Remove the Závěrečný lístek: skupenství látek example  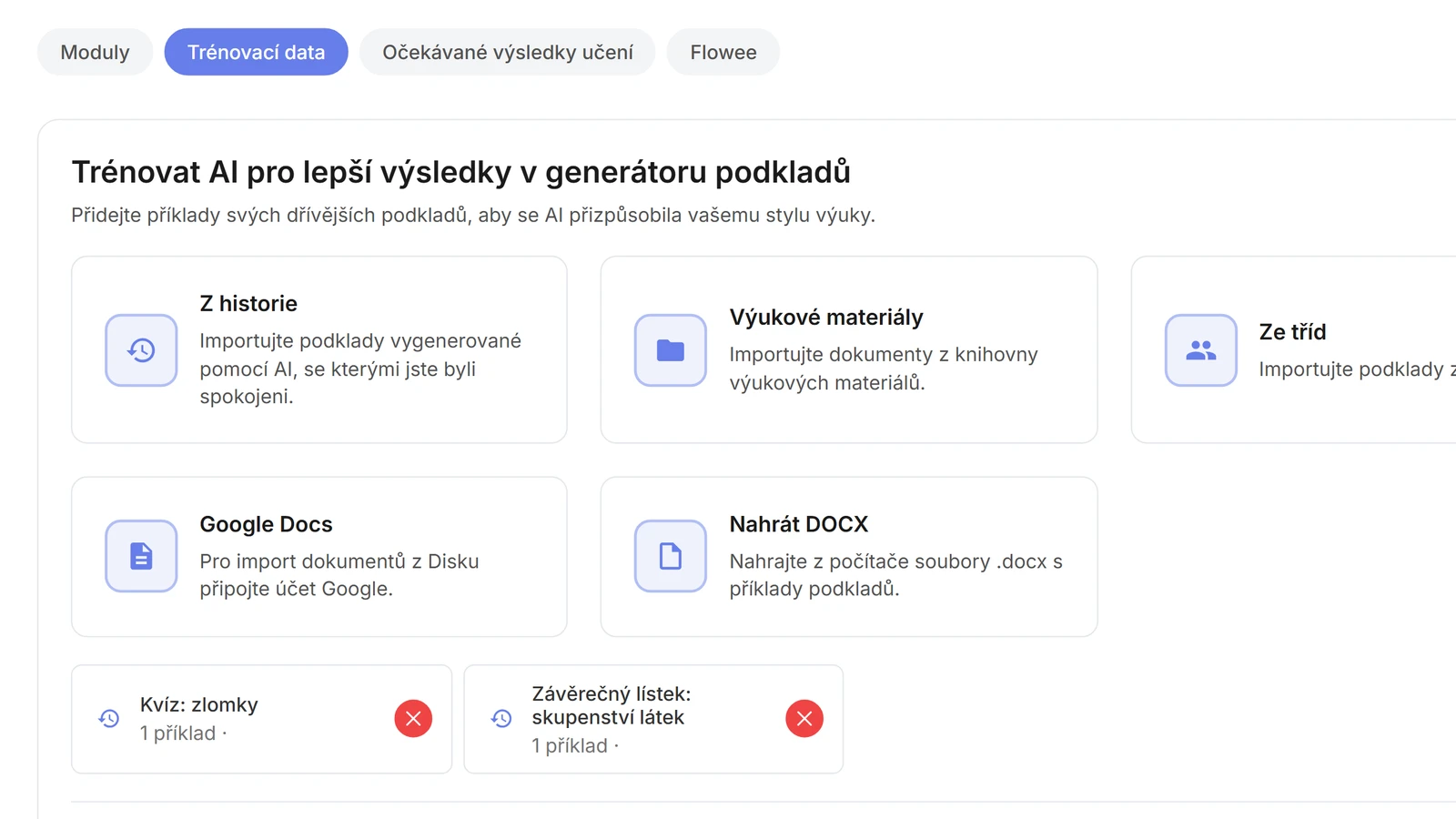coord(804,719)
